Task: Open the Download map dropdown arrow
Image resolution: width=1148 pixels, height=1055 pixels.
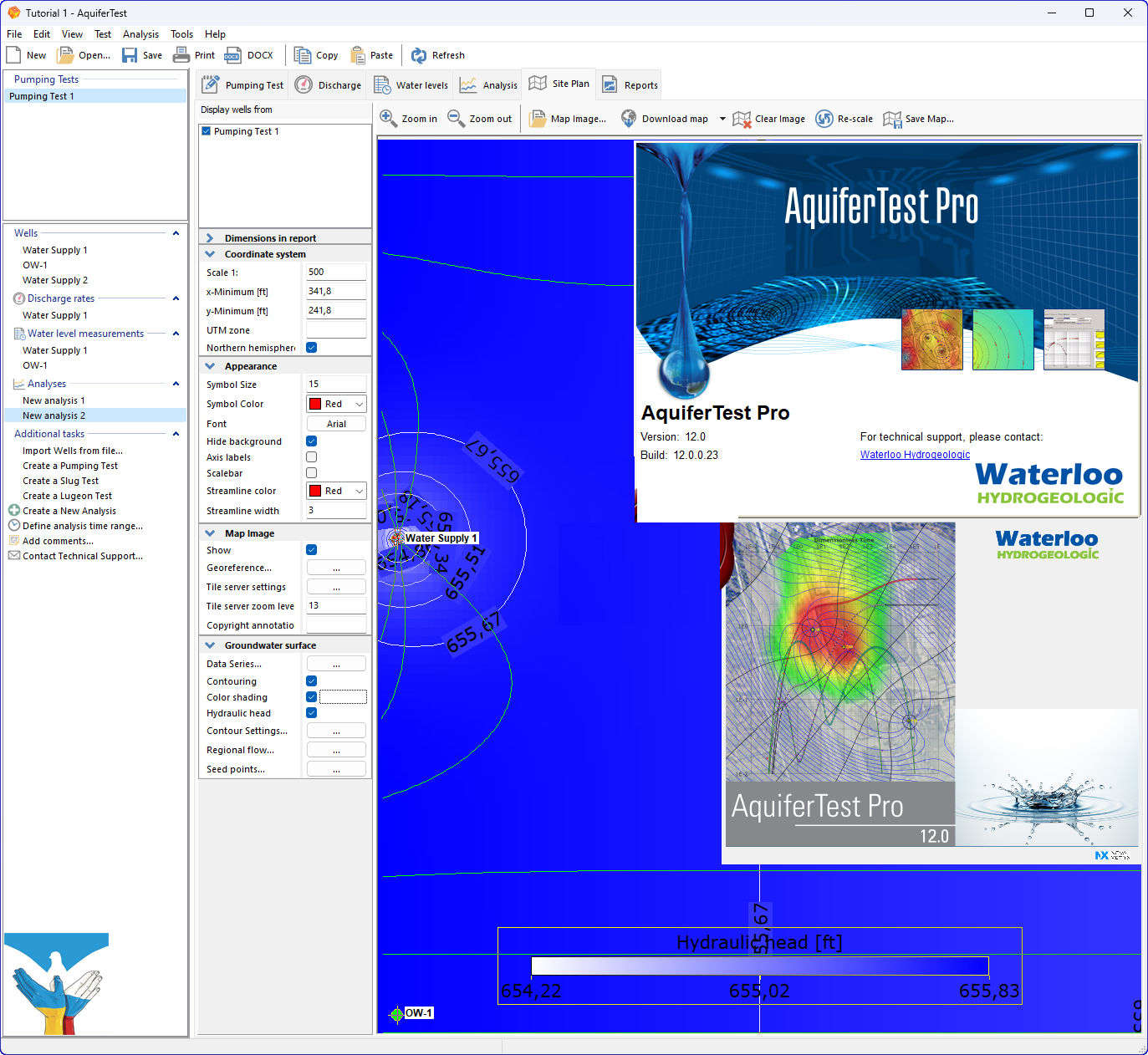Action: pyautogui.click(x=722, y=119)
